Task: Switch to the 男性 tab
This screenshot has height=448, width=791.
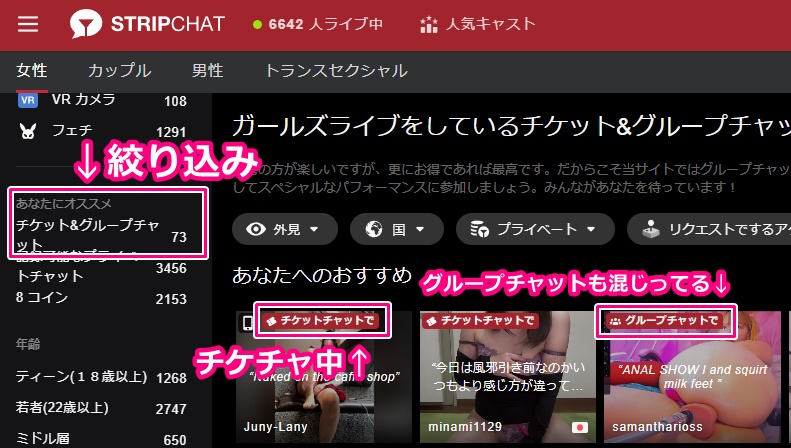Action: pyautogui.click(x=207, y=71)
